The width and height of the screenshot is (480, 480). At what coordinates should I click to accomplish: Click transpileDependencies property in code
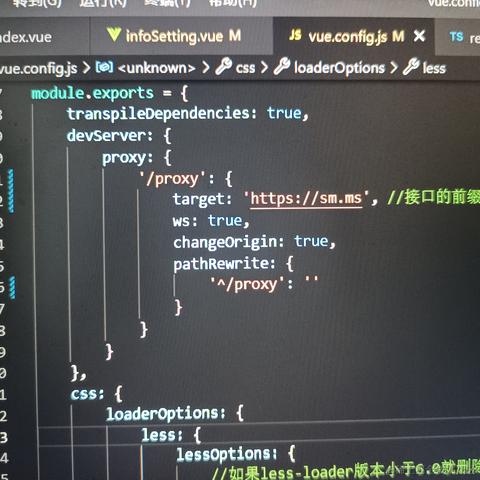click(158, 114)
